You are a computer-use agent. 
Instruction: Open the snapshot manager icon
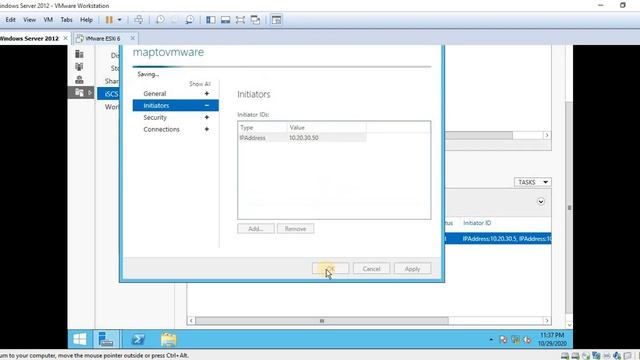pos(189,20)
